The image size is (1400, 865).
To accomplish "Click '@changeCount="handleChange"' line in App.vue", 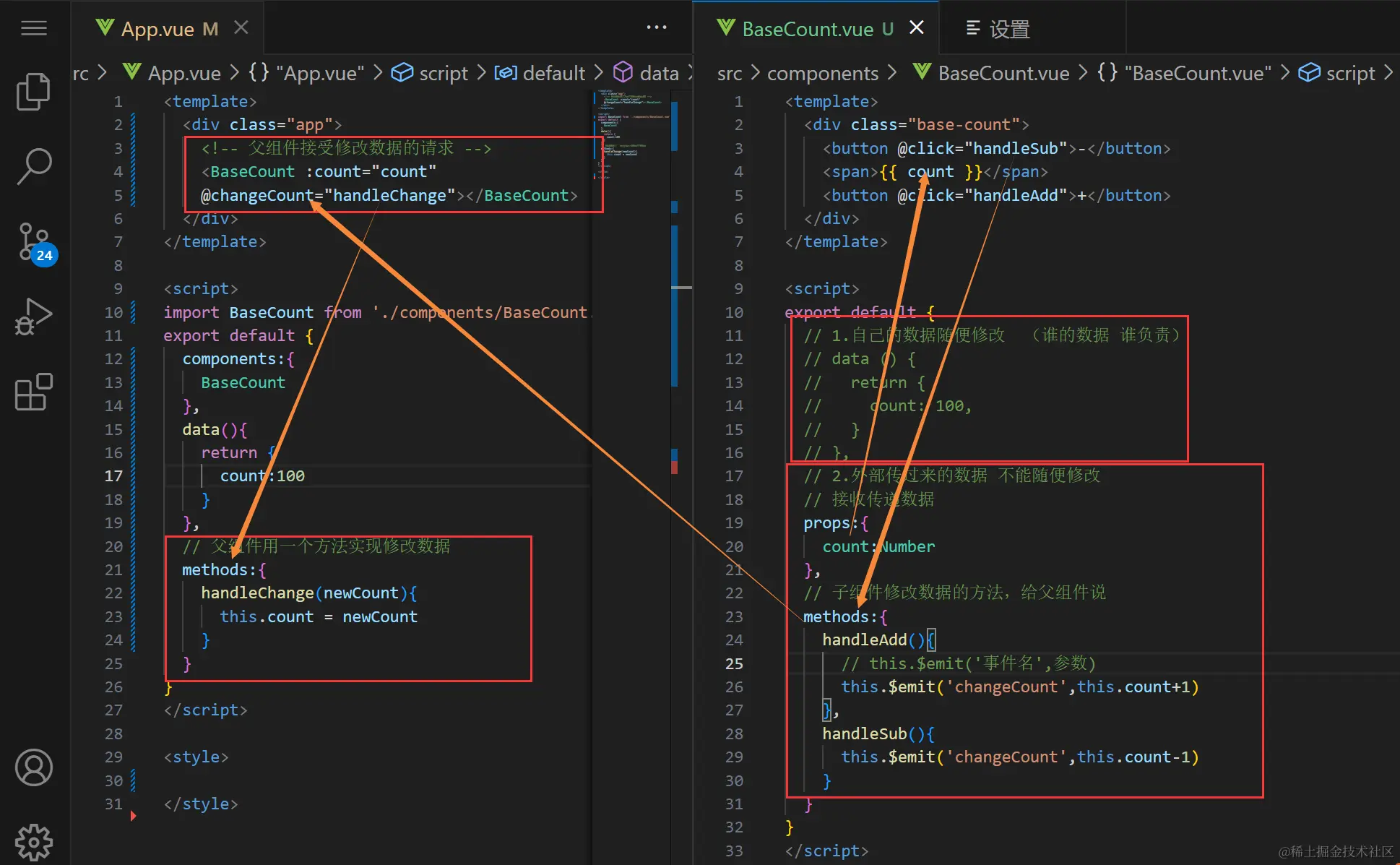I will pos(389,195).
